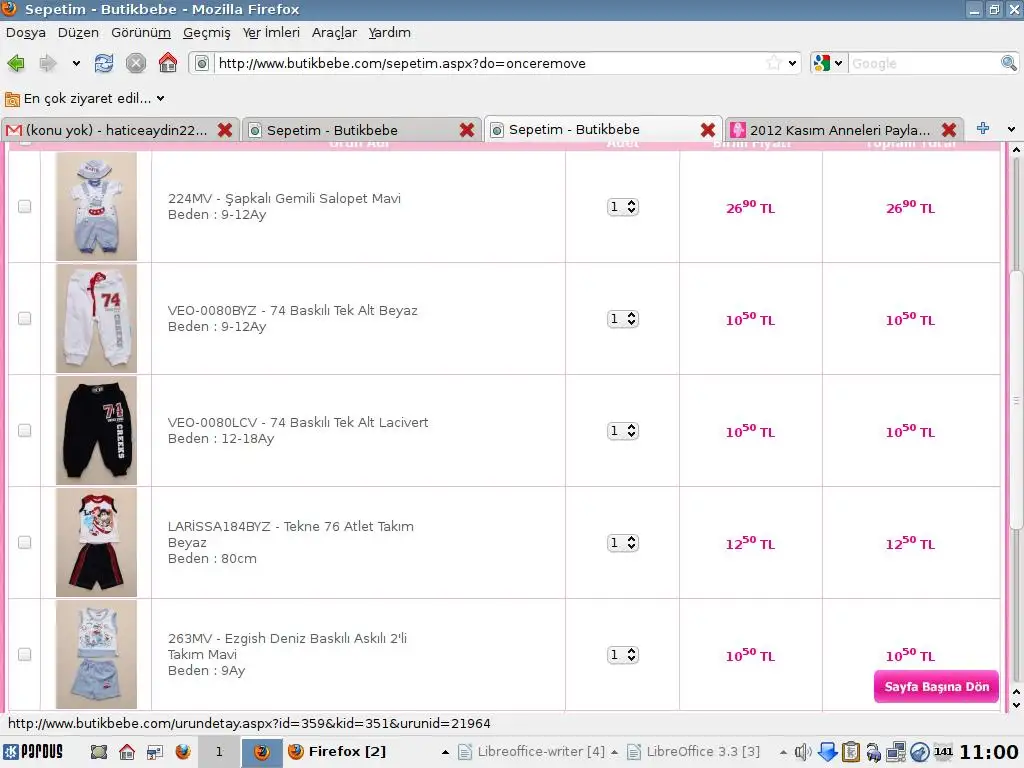Open the Araçlar menu

(x=334, y=33)
